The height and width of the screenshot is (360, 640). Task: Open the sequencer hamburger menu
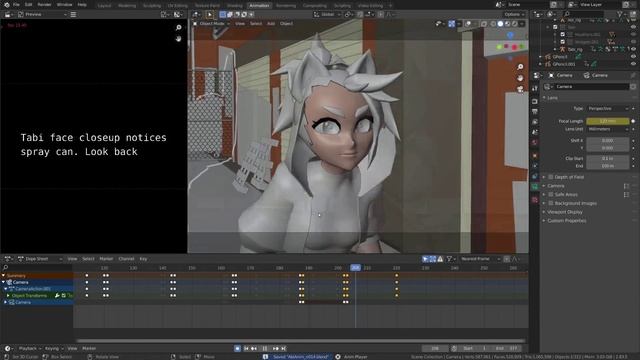coord(73,14)
